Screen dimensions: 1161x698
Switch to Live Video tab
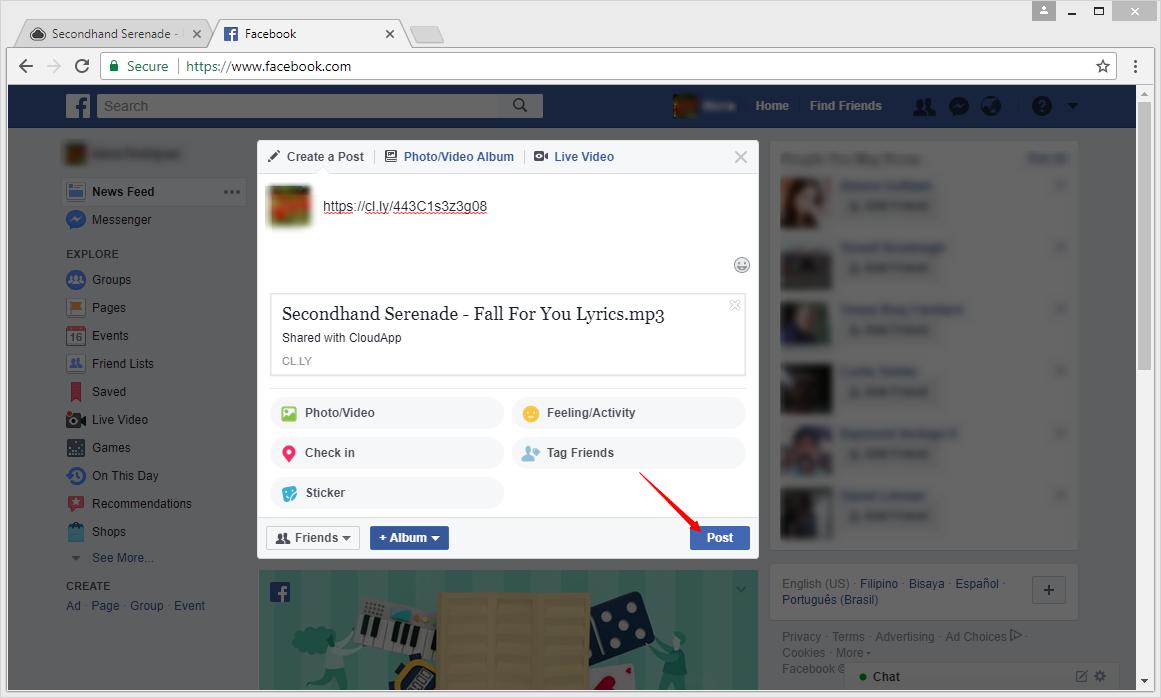click(574, 157)
